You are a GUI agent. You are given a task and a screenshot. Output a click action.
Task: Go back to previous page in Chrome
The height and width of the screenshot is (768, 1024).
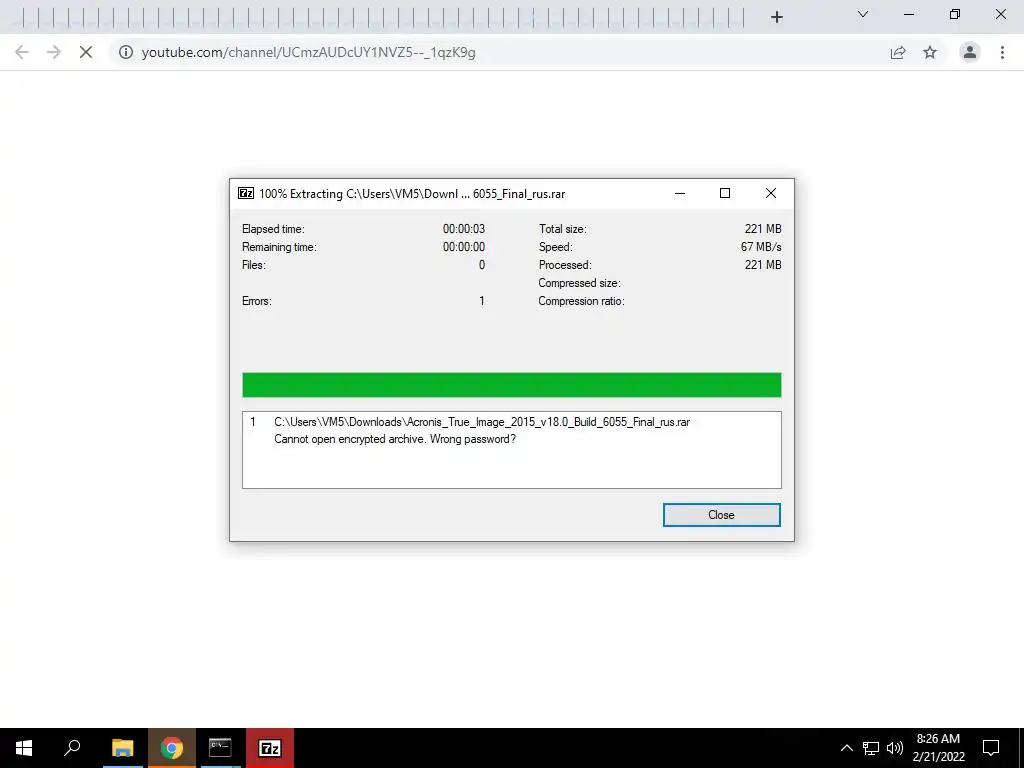click(22, 52)
